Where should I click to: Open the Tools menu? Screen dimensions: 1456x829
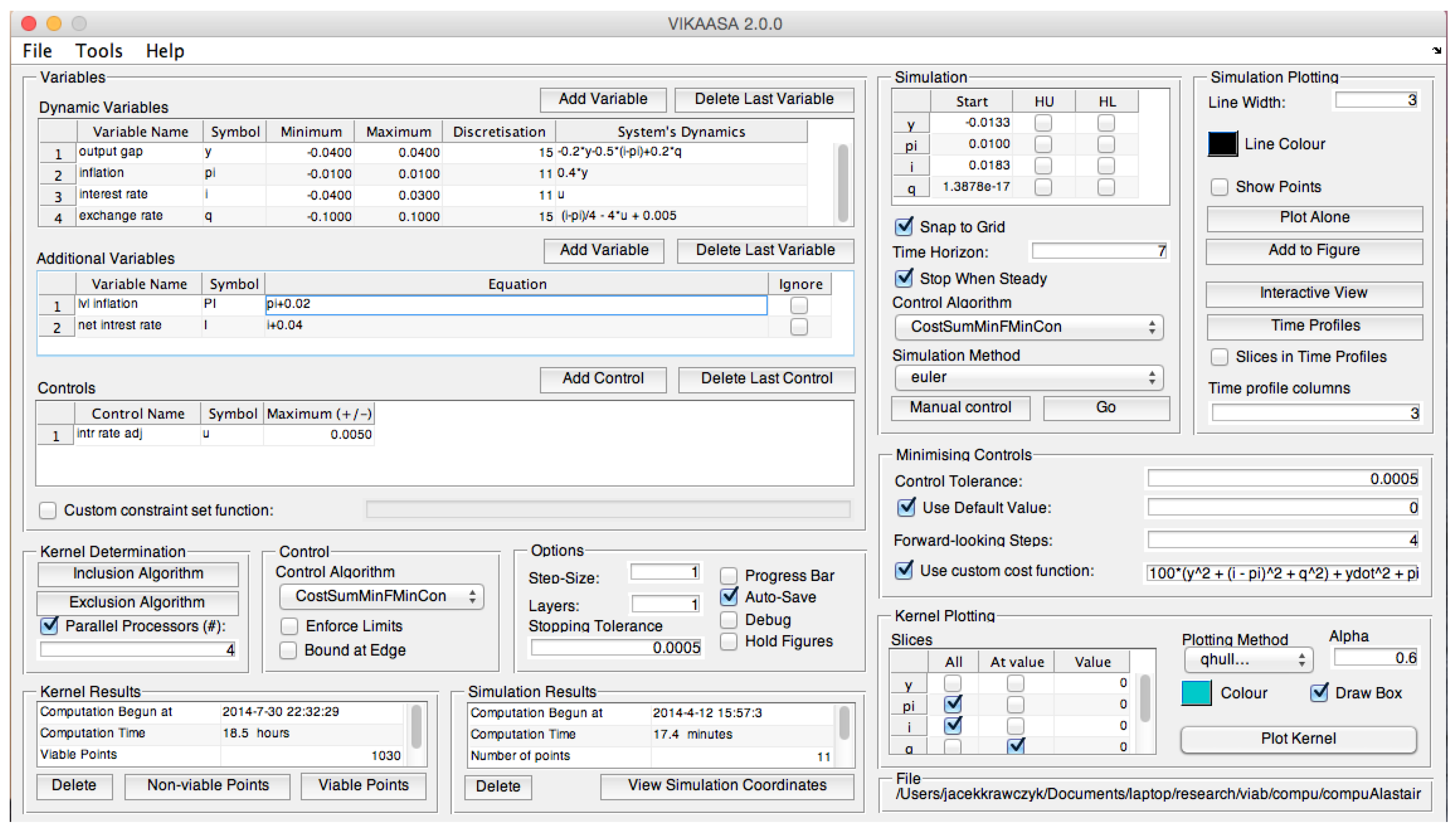pos(99,51)
